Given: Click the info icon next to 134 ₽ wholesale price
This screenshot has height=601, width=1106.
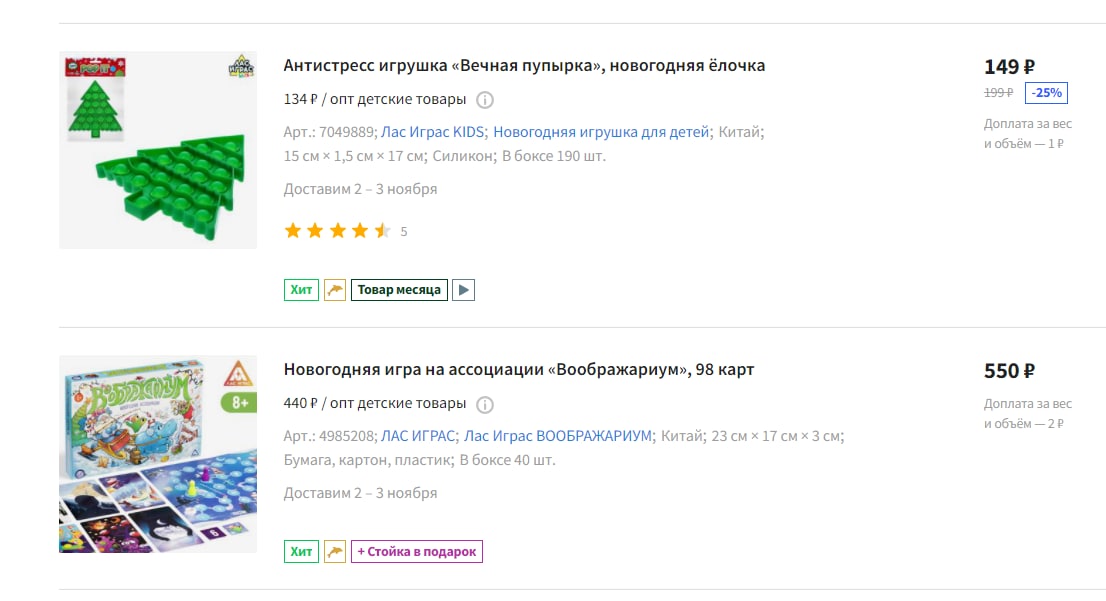Looking at the screenshot, I should pyautogui.click(x=485, y=100).
